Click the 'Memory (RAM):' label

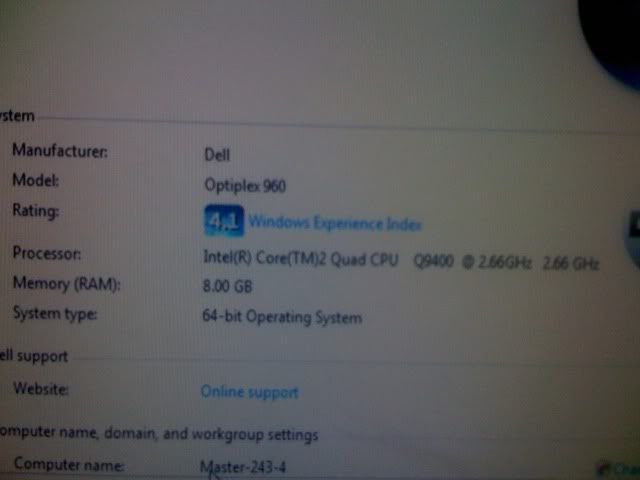[x=67, y=283]
